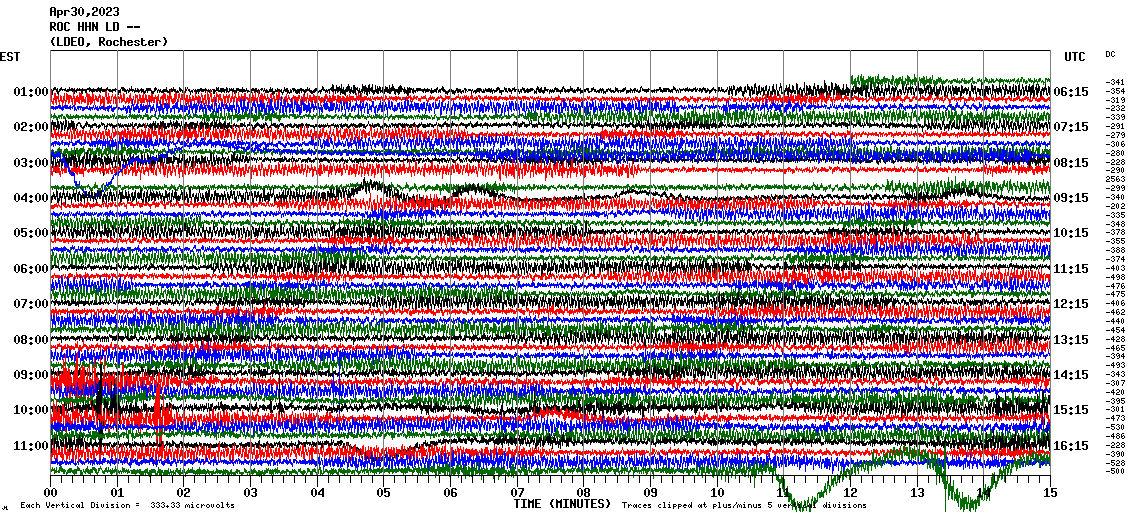
Task: Click the UTC column header
Action: coord(1073,57)
